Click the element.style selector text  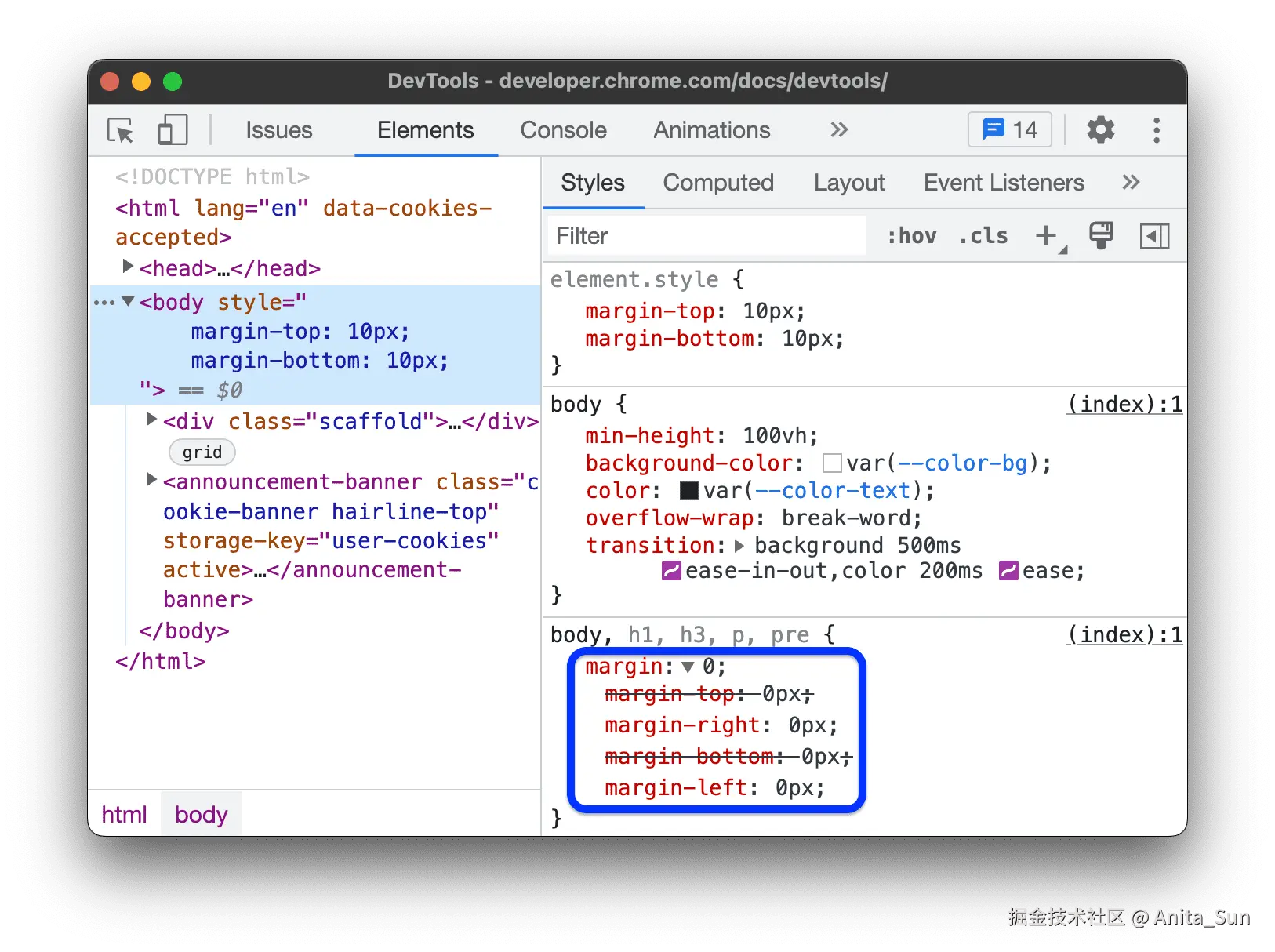coord(634,280)
